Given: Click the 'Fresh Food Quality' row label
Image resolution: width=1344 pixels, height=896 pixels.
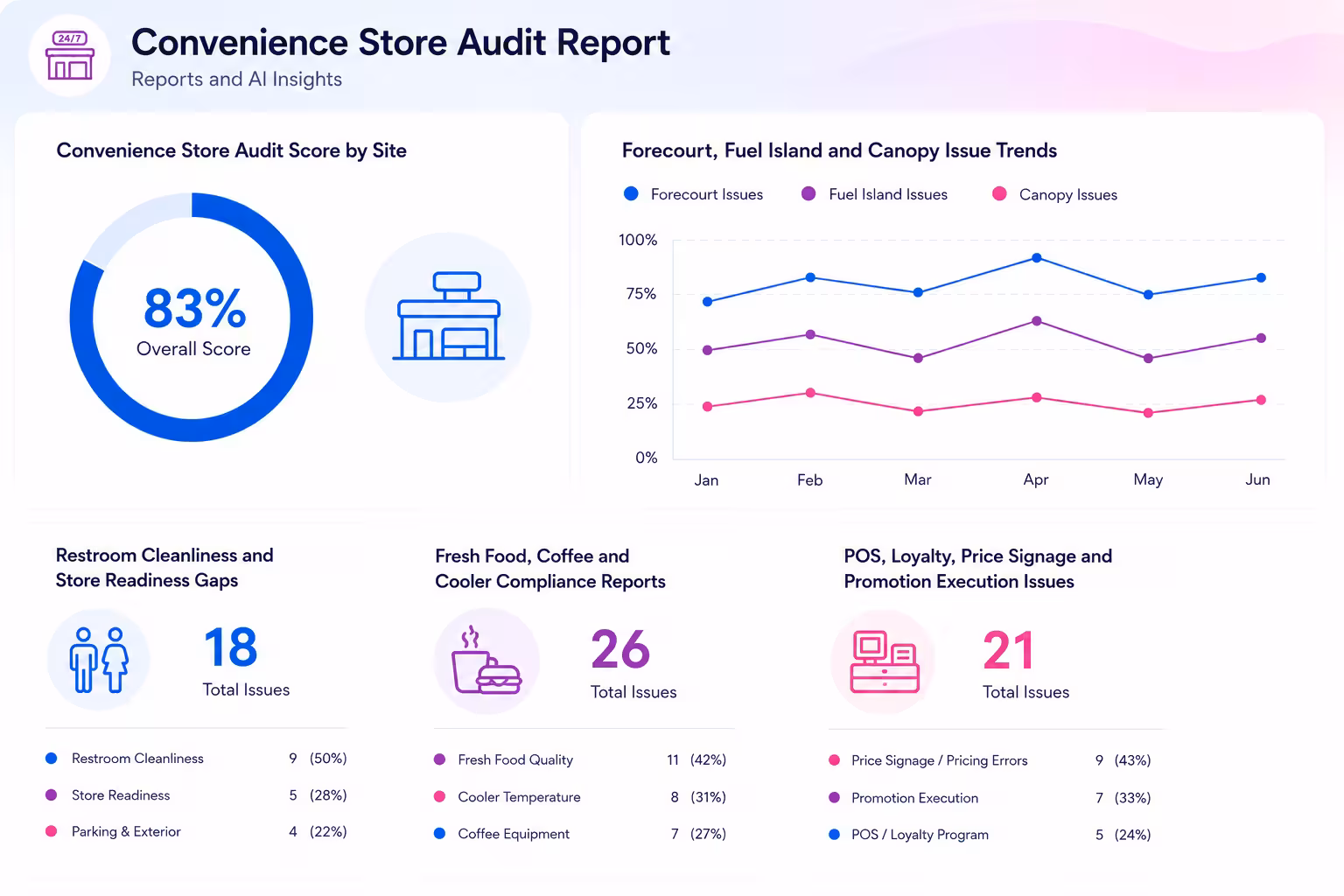Looking at the screenshot, I should [x=515, y=759].
